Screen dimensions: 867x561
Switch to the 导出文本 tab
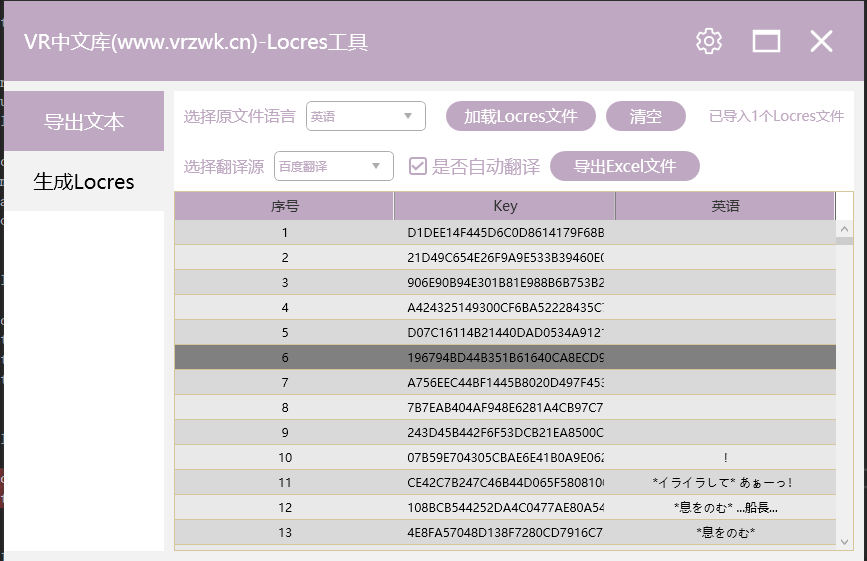pyautogui.click(x=84, y=121)
